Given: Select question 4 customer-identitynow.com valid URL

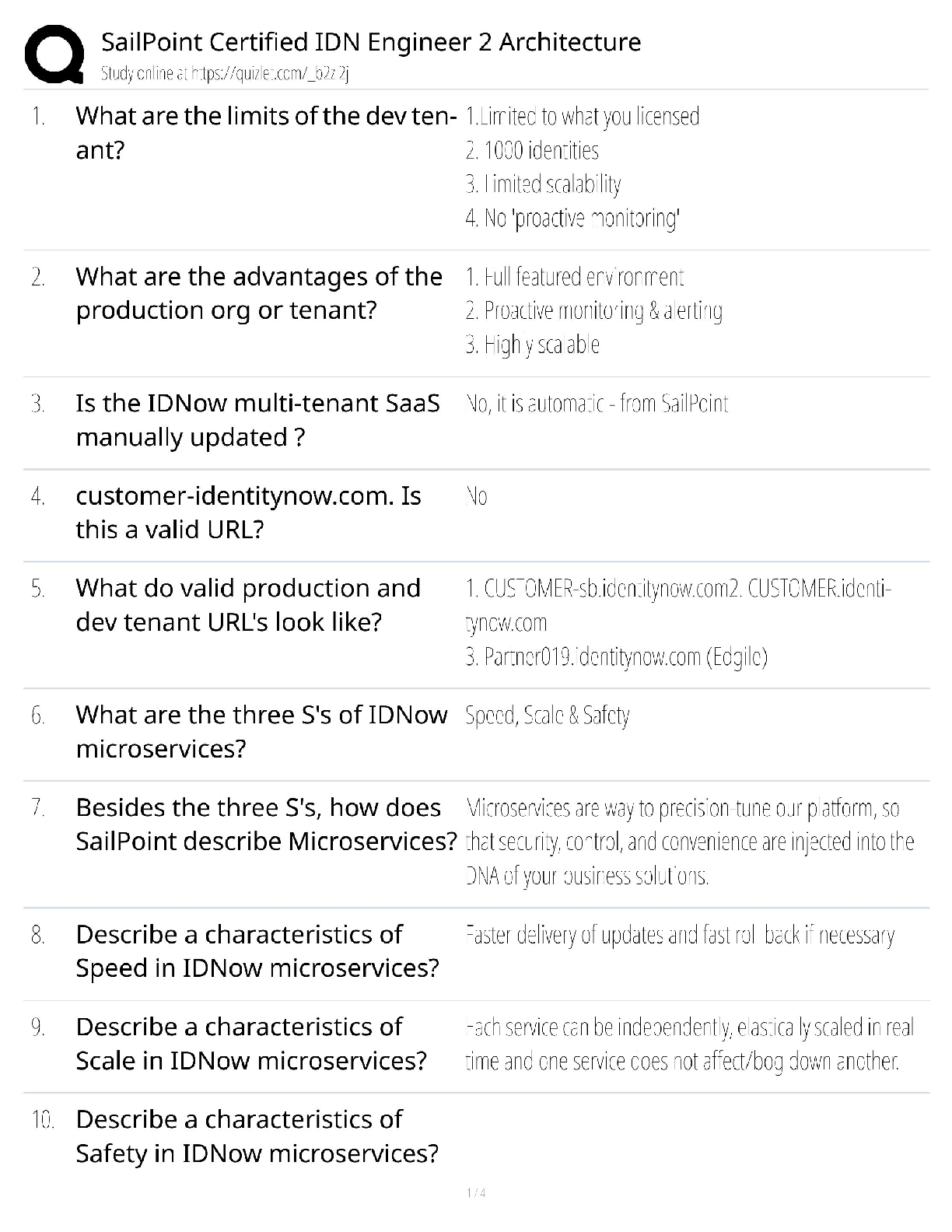Looking at the screenshot, I should tap(248, 513).
